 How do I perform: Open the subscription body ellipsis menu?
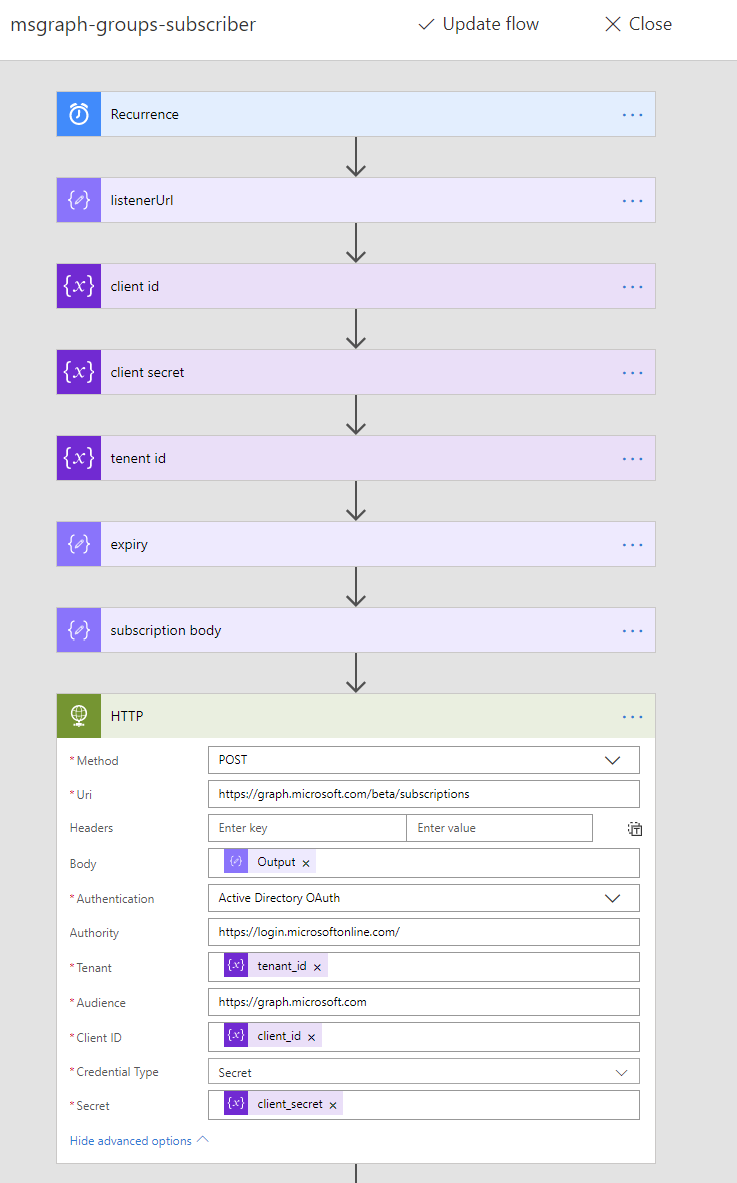point(632,630)
